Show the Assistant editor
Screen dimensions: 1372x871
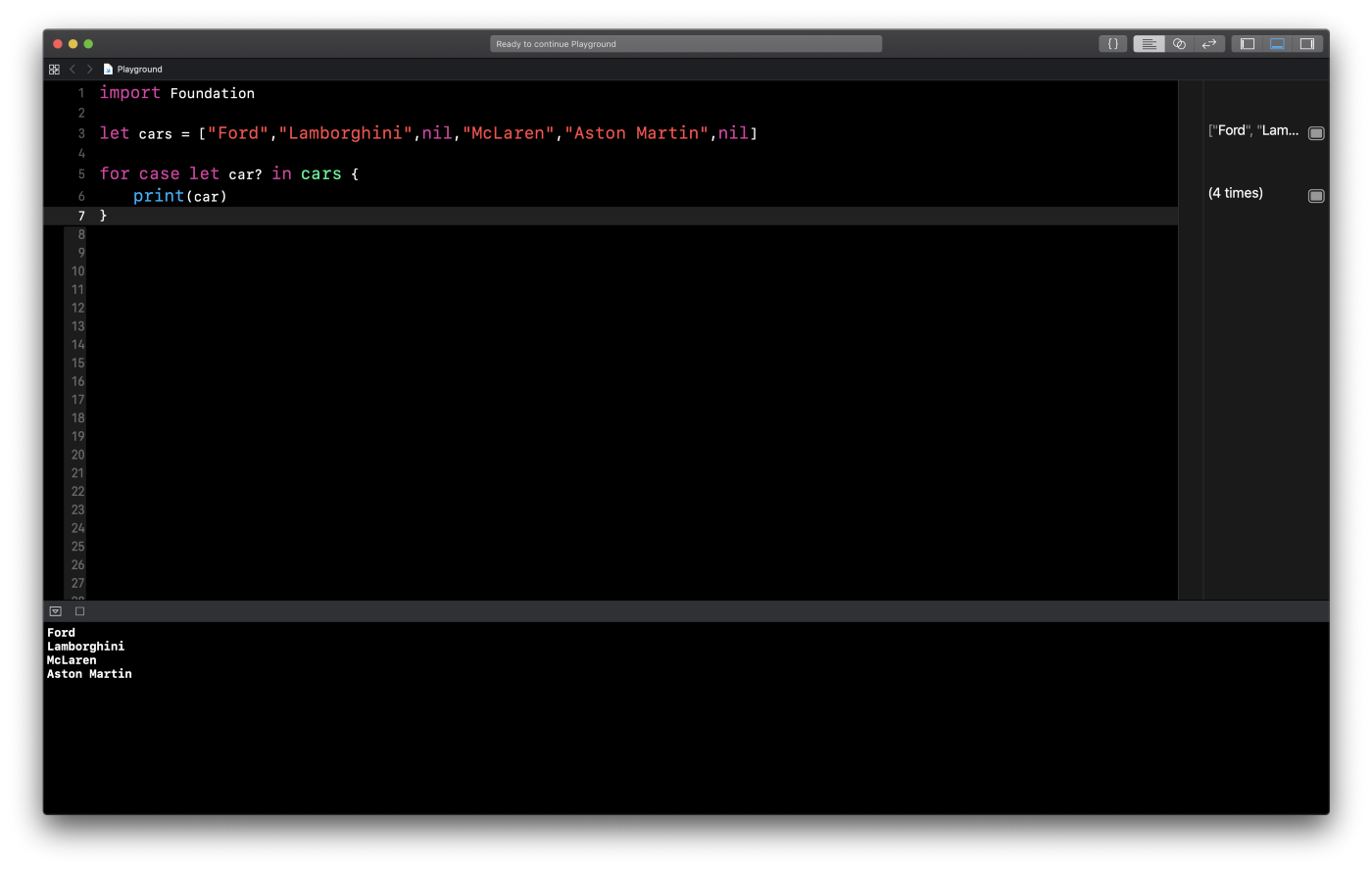[1179, 44]
